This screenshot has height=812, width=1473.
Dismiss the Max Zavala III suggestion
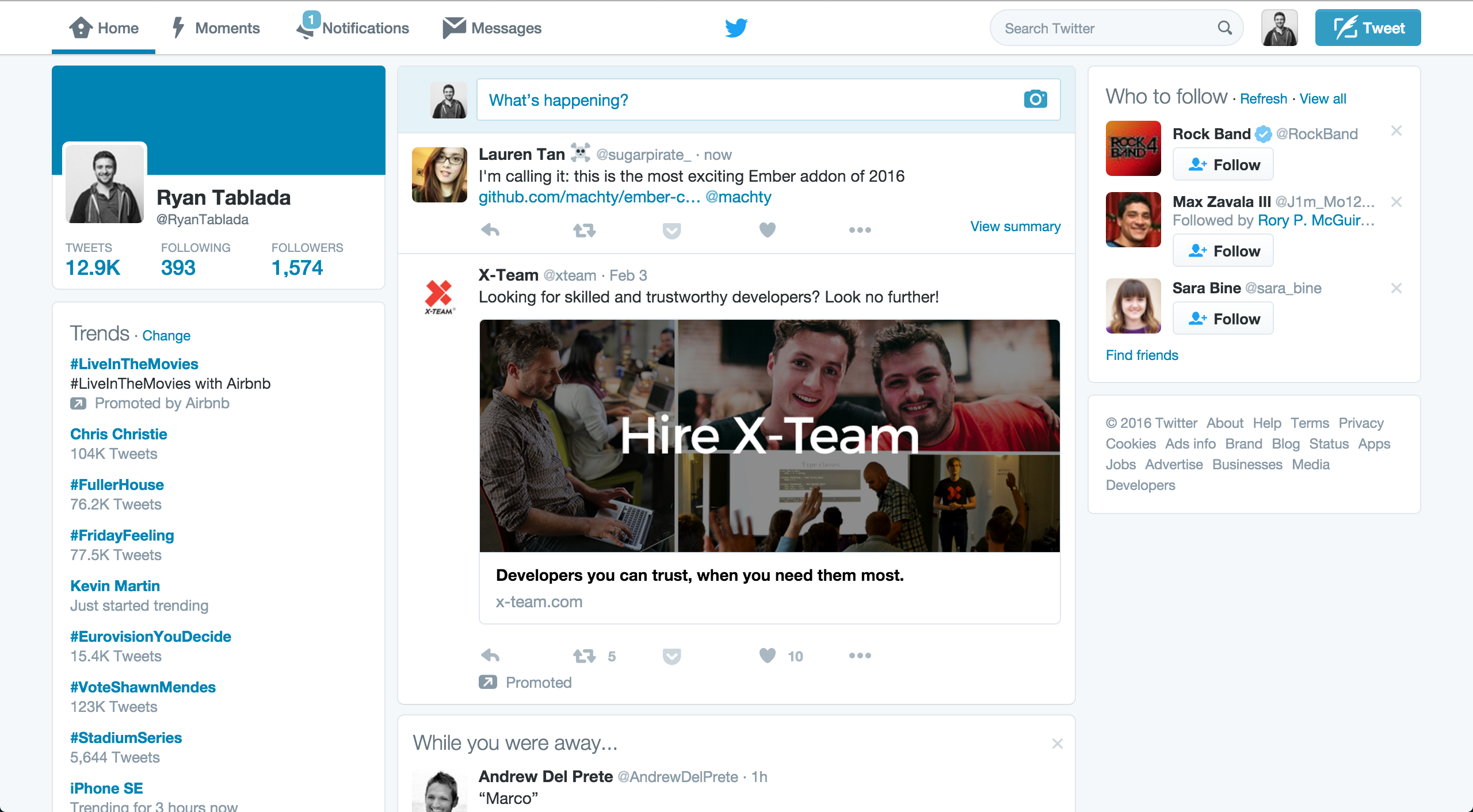tap(1396, 202)
